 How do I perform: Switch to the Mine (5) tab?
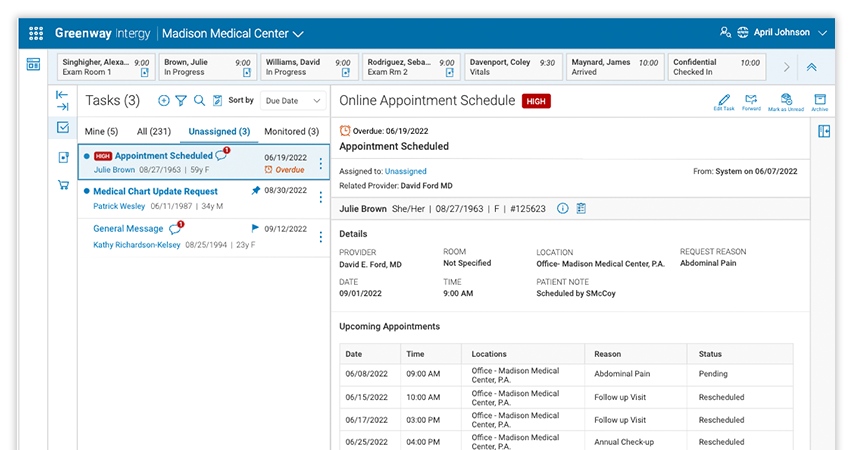(x=101, y=131)
